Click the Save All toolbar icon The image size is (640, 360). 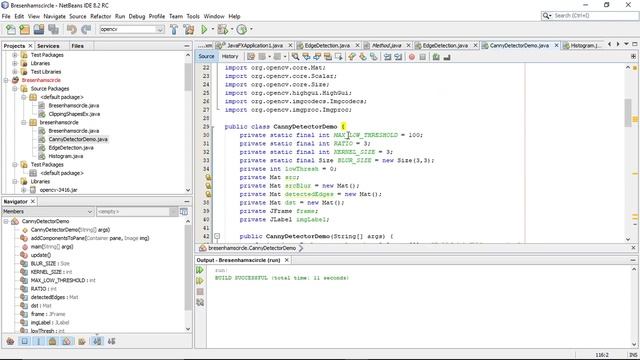tap(53, 29)
